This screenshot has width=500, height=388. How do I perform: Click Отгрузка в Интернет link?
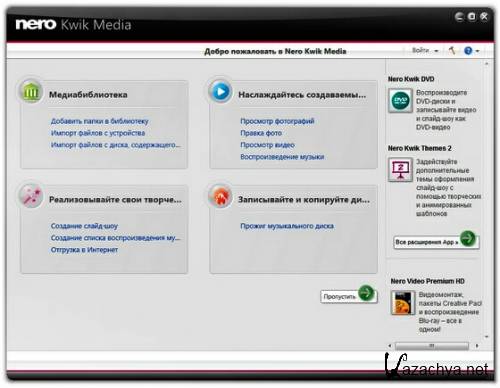(84, 250)
